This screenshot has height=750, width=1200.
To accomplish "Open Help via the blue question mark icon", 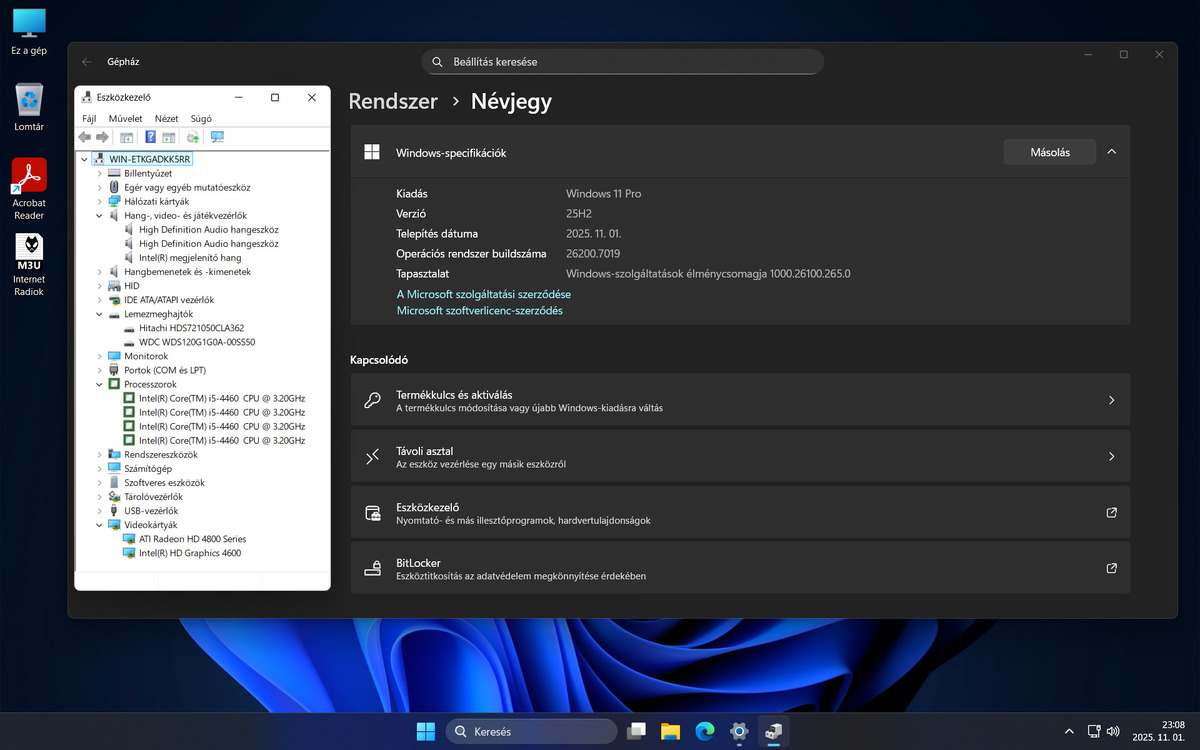I will (151, 137).
